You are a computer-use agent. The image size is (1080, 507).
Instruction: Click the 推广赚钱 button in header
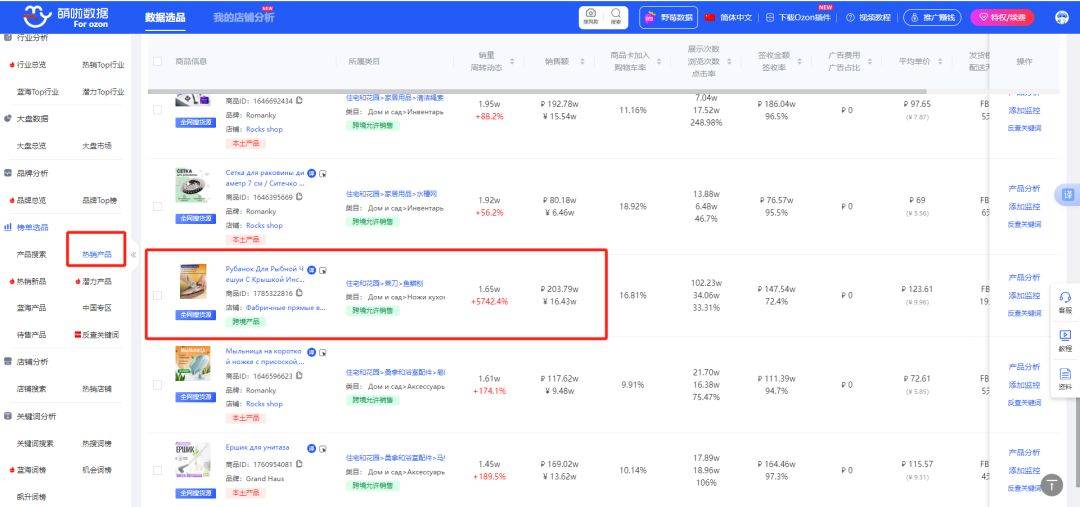pos(932,17)
